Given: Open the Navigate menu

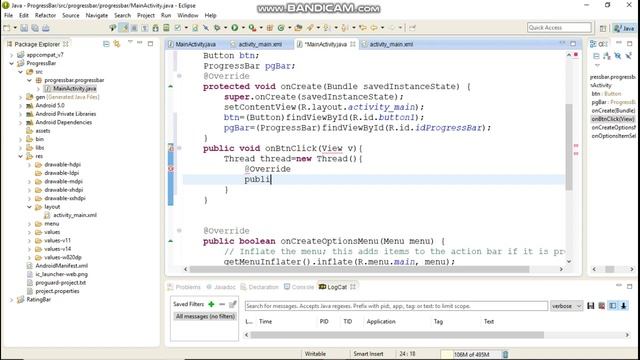Looking at the screenshot, I should coord(97,16).
